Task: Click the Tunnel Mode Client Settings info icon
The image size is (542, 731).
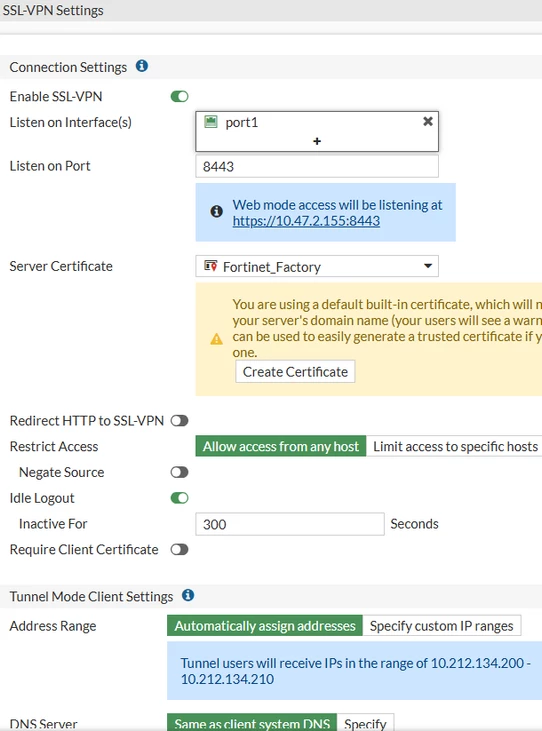Action: (x=188, y=595)
